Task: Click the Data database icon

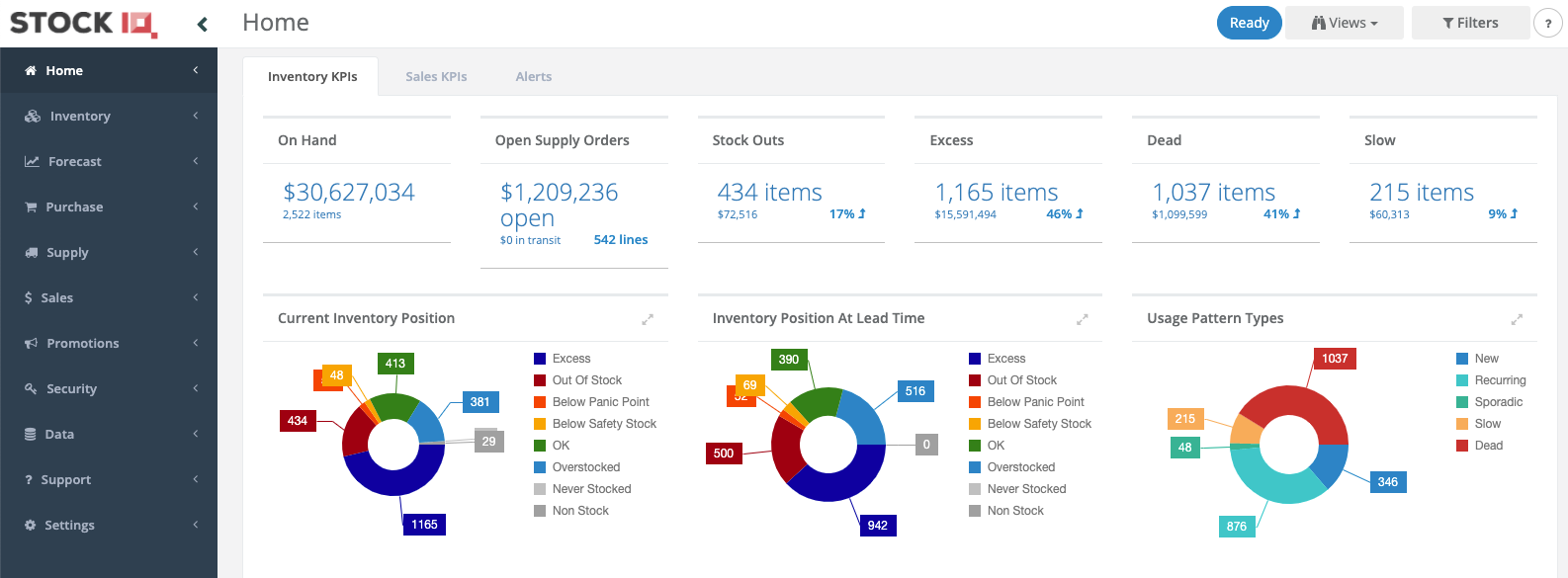Action: 30,434
